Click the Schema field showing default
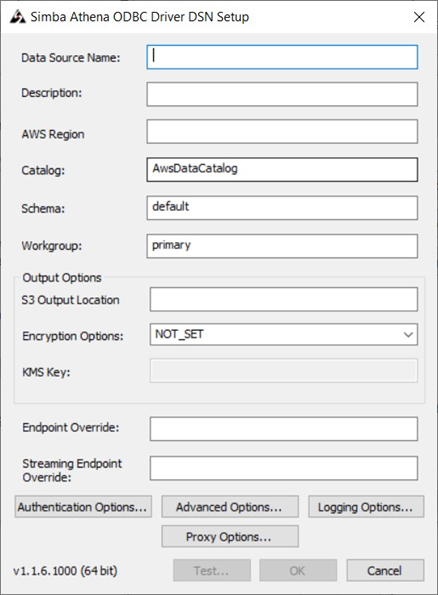Image resolution: width=438 pixels, height=595 pixels. tap(282, 208)
